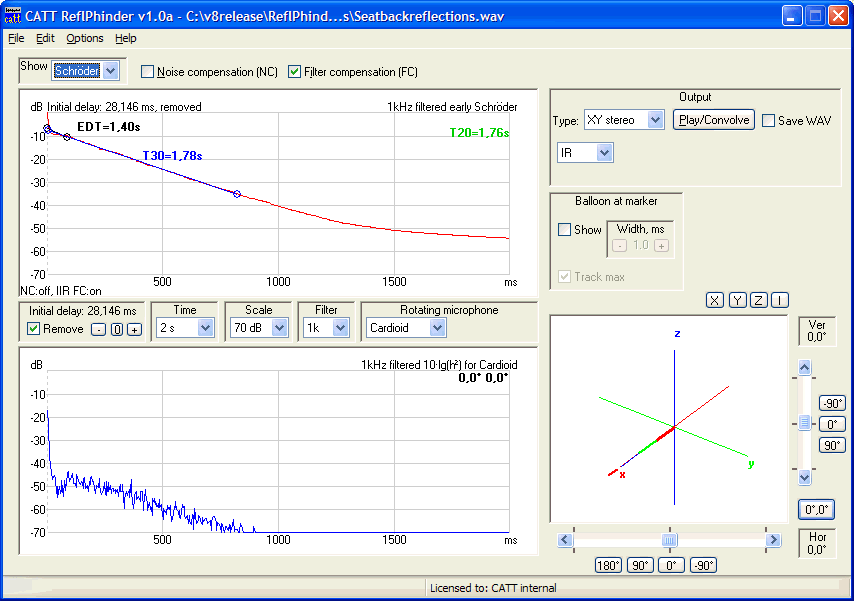Toggle the Show balloon checkbox
Image resolution: width=854 pixels, height=601 pixels.
(x=564, y=230)
